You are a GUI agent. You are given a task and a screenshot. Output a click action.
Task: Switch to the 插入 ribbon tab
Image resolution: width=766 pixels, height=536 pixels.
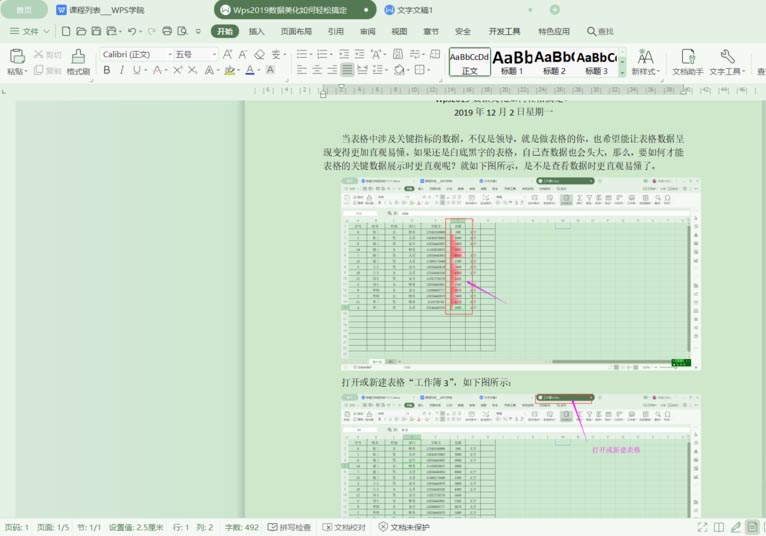pos(256,31)
